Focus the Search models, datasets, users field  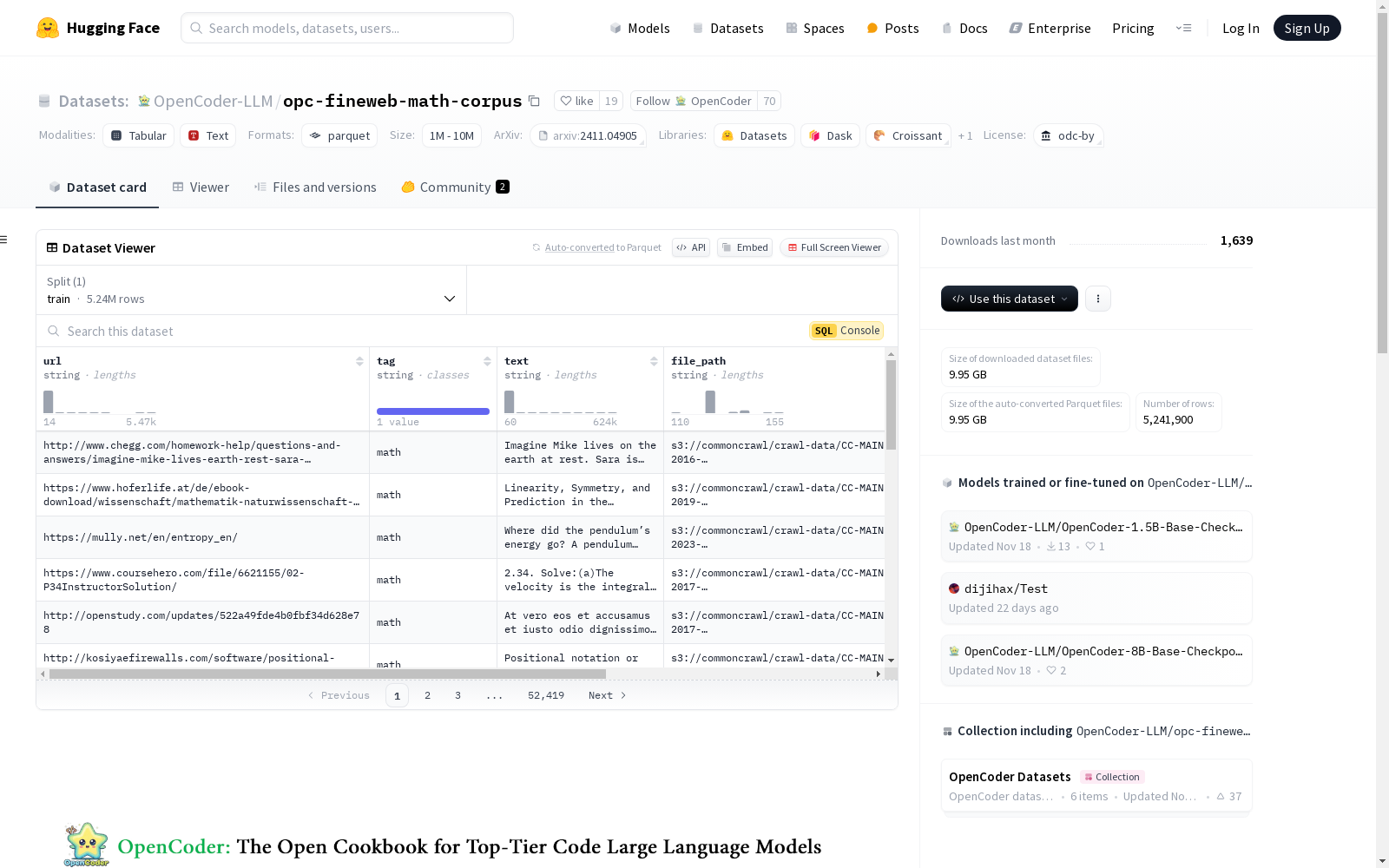(347, 28)
